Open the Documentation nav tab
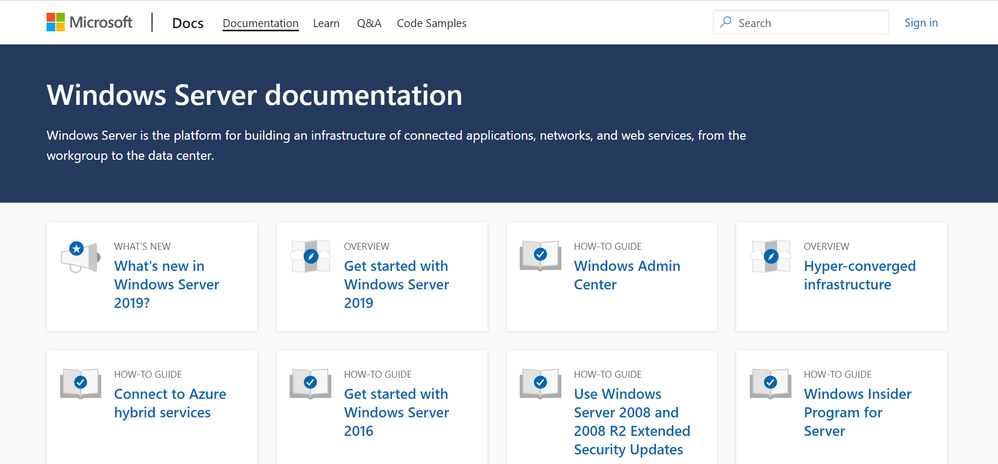Image resolution: width=998 pixels, height=464 pixels. (x=260, y=23)
